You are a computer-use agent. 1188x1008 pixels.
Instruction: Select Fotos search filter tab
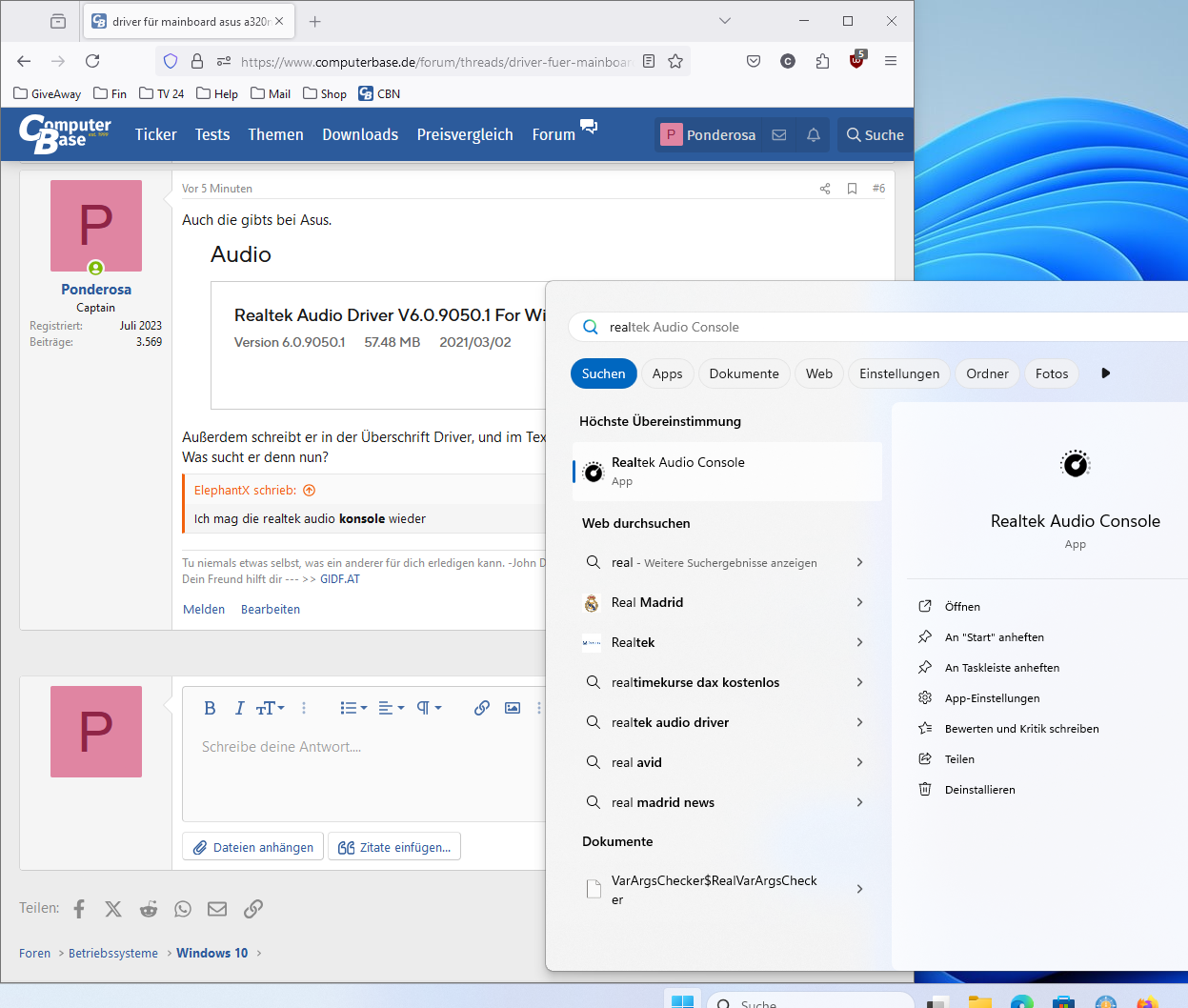(1052, 373)
